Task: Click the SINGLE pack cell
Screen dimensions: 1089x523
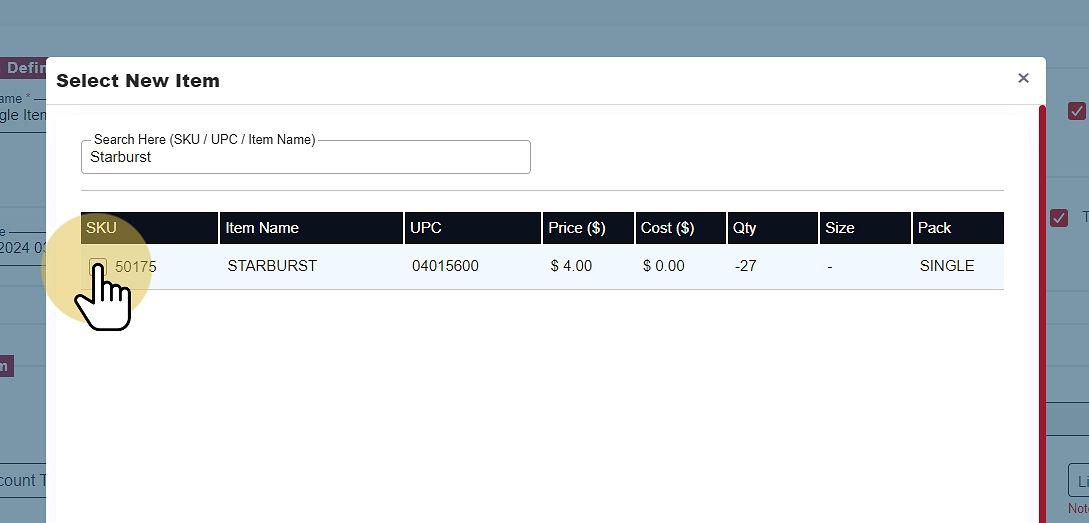Action: [x=947, y=266]
